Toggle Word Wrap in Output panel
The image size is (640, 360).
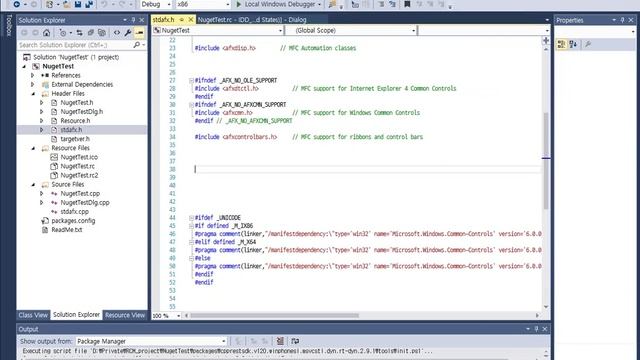coord(295,341)
